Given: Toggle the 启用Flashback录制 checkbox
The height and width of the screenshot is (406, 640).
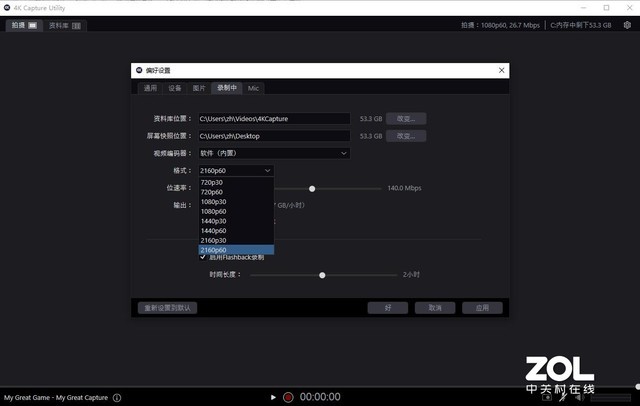Looking at the screenshot, I should click(x=203, y=257).
